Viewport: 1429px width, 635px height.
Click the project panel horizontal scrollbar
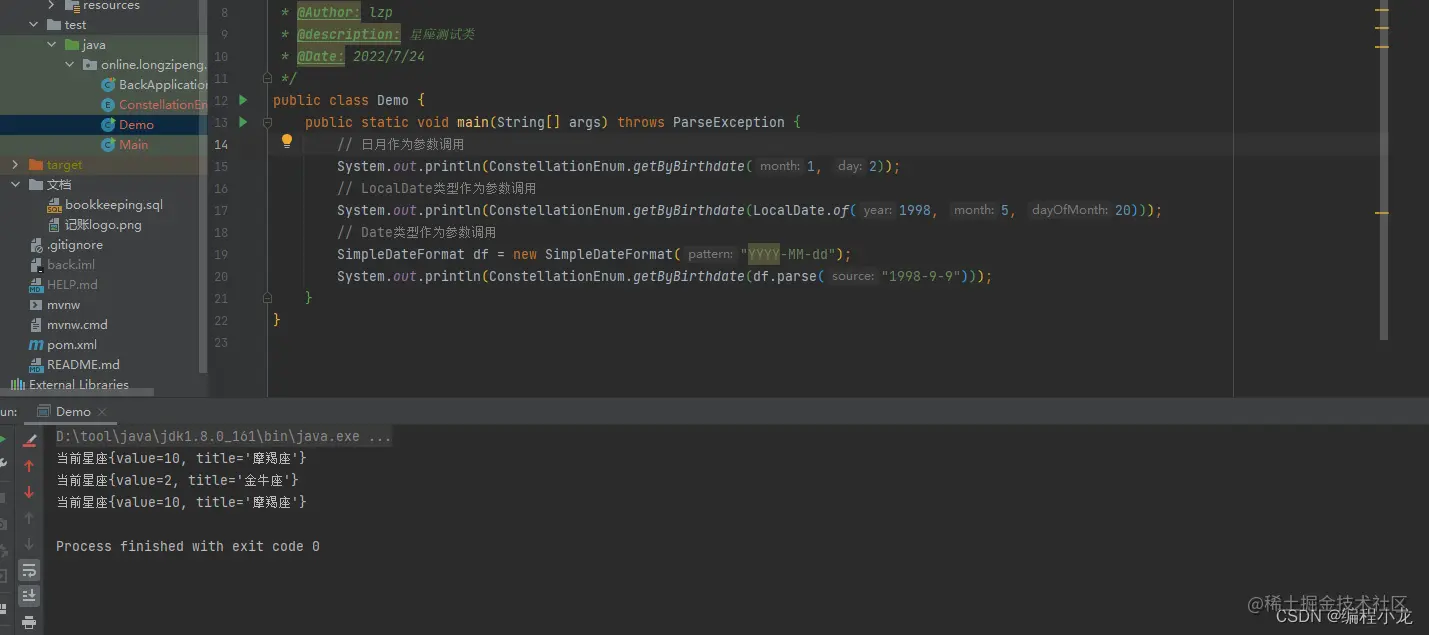point(77,393)
